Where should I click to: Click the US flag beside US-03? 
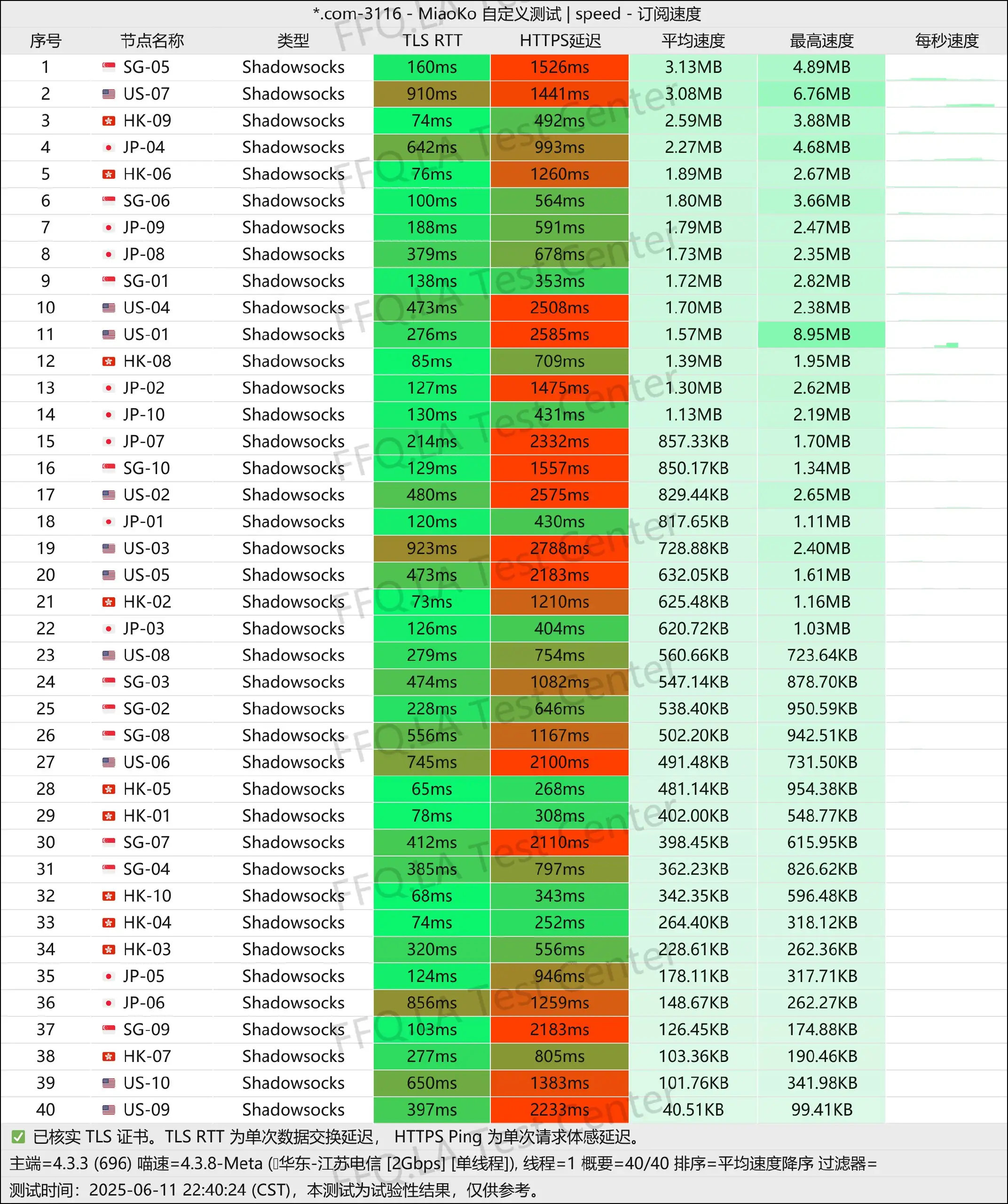[x=109, y=548]
